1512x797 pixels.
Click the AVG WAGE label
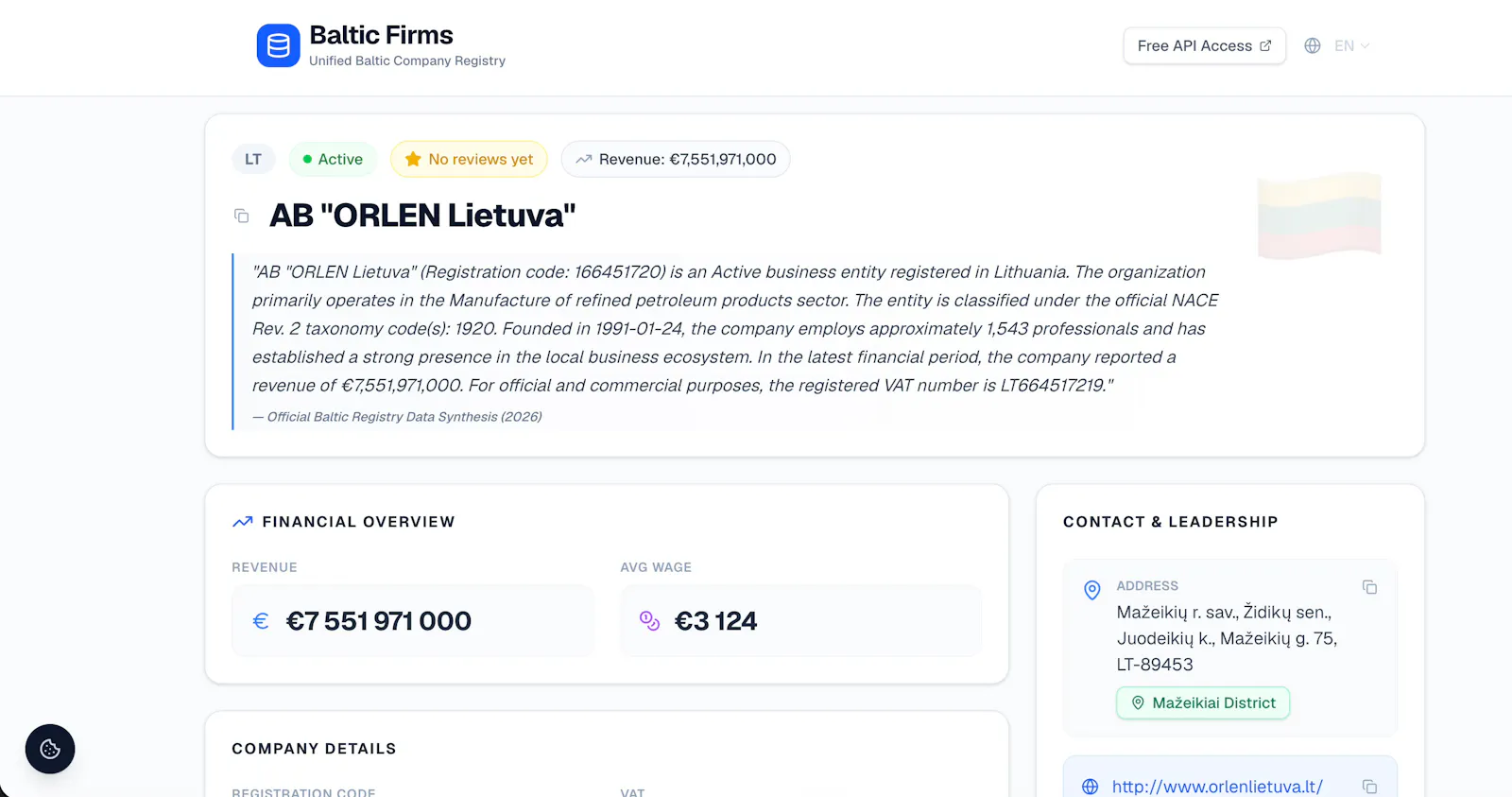pyautogui.click(x=656, y=567)
